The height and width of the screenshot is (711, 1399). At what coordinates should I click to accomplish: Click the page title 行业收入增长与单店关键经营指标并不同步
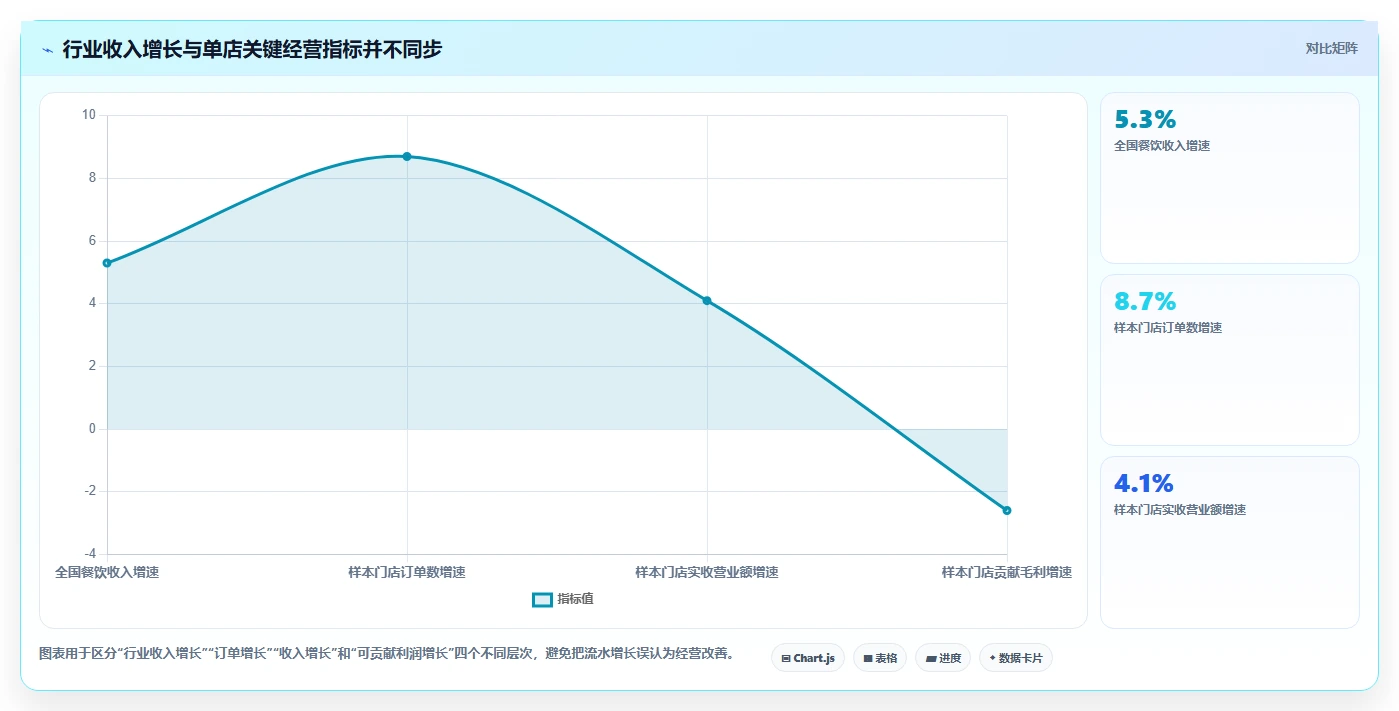252,49
